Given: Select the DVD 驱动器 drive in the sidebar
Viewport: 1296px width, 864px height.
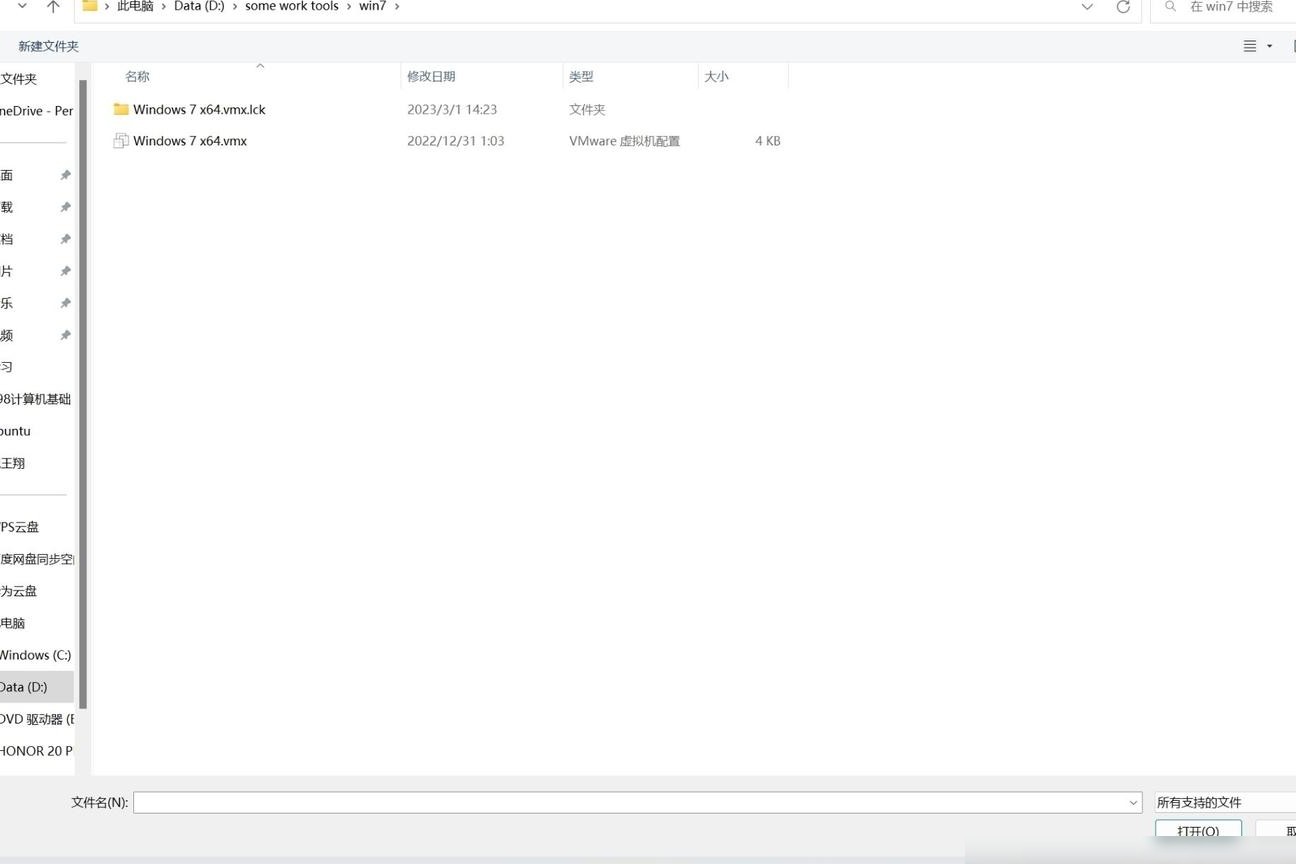Looking at the screenshot, I should (x=37, y=719).
